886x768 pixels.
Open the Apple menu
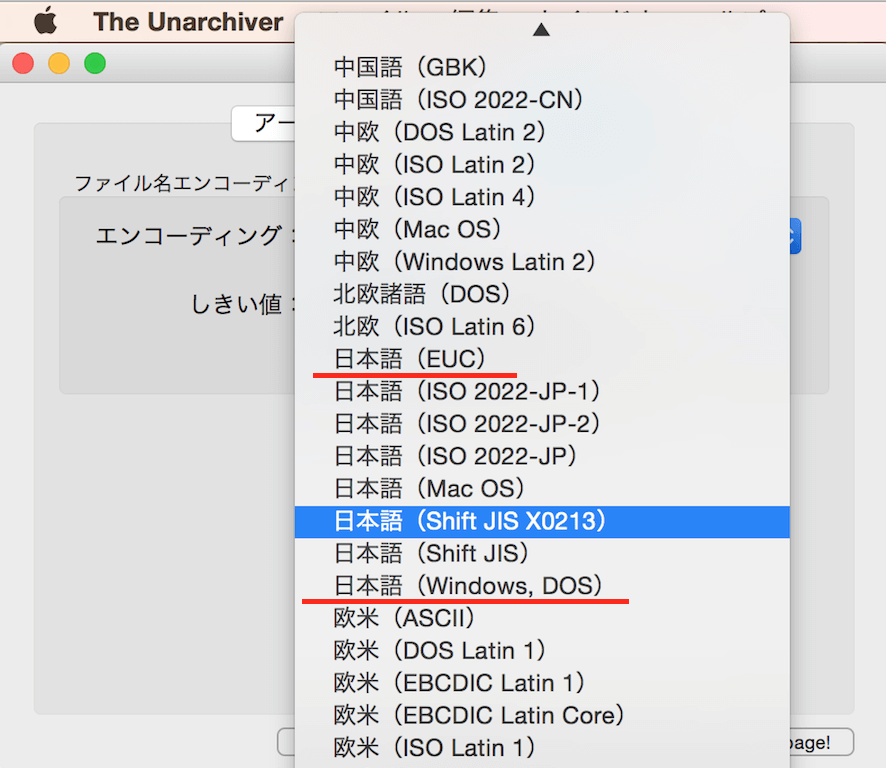coord(45,21)
